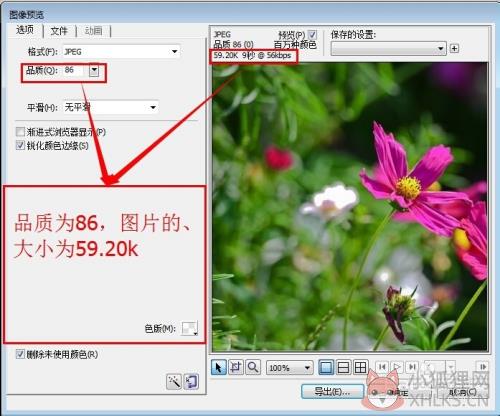Click the next frame button at far right
The width and height of the screenshot is (500, 416).
[x=483, y=367]
